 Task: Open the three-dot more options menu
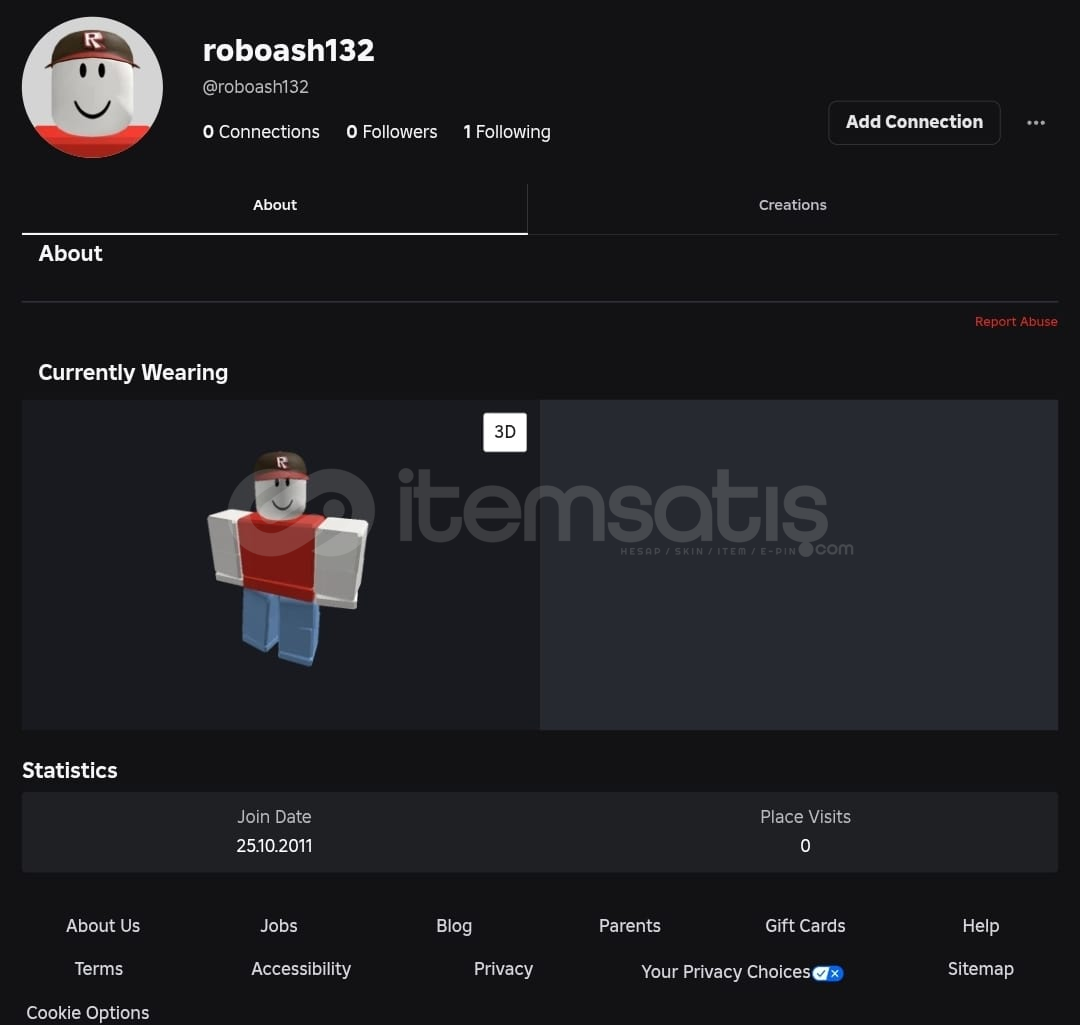(1035, 123)
